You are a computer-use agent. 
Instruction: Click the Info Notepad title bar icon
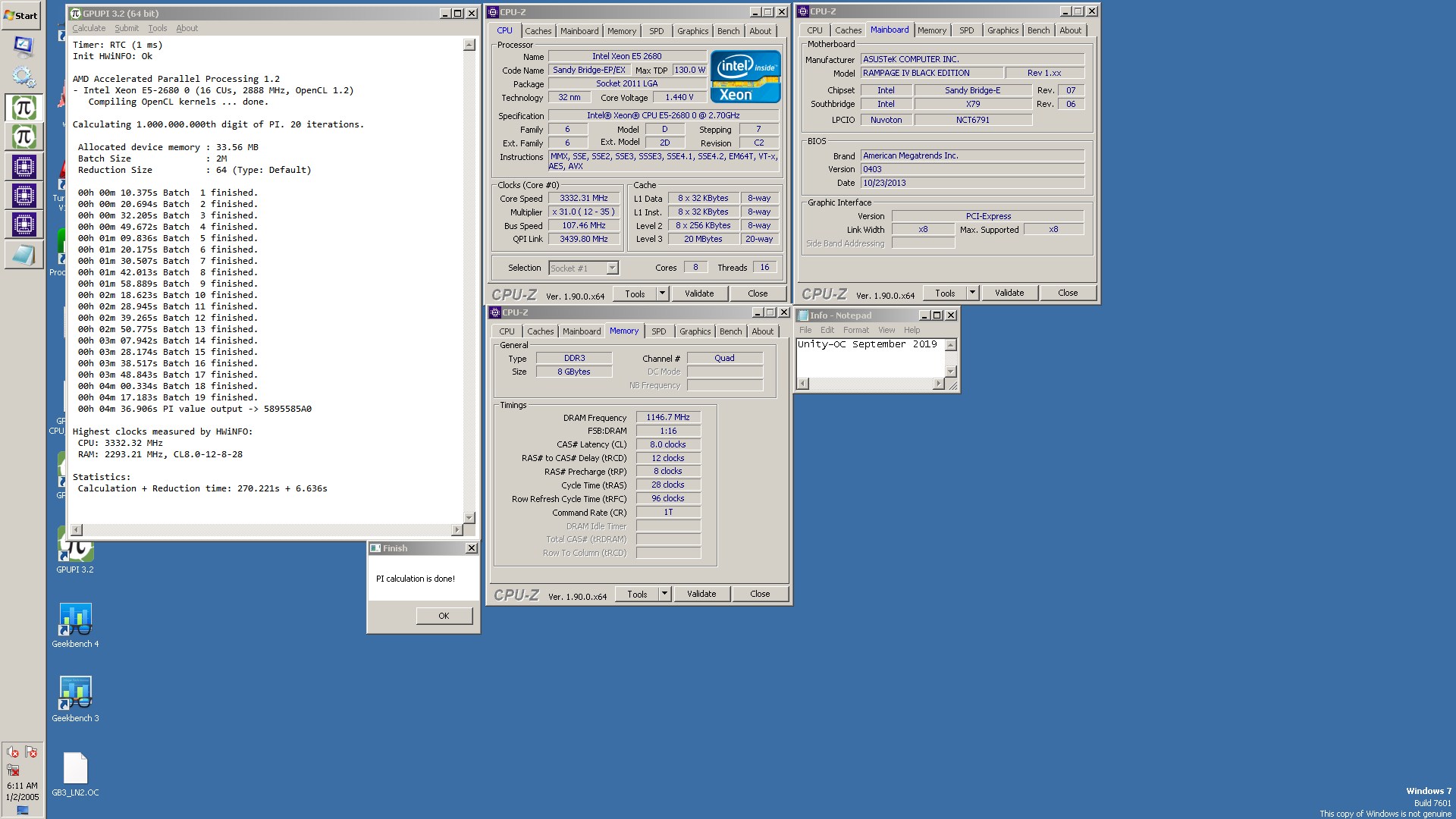[x=803, y=315]
